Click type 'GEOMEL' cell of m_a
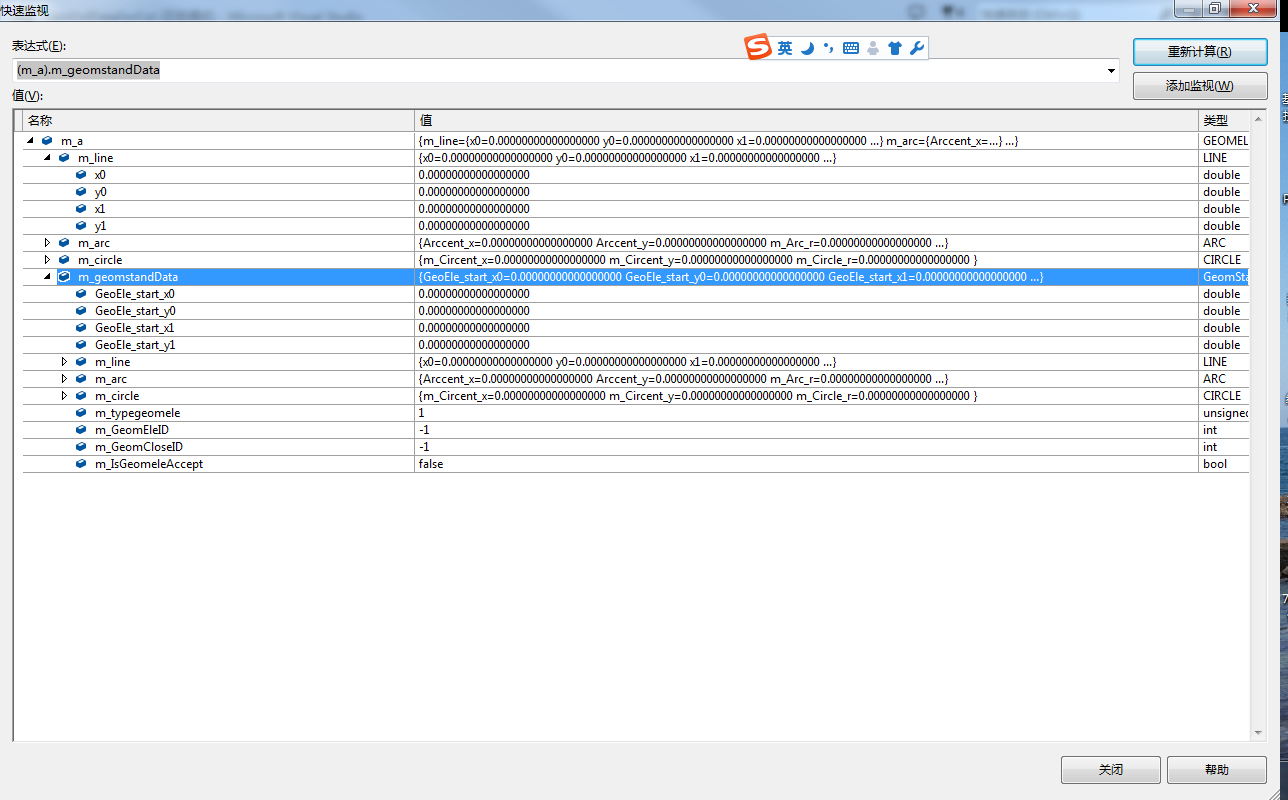Image resolution: width=1288 pixels, height=800 pixels. pyautogui.click(x=1224, y=141)
